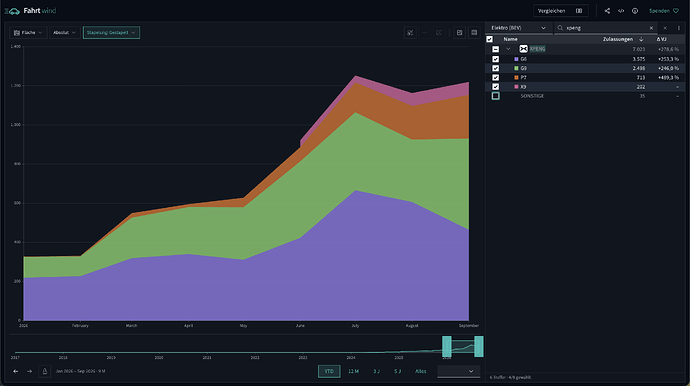Open the Elektro (BEV) fuel type dropdown
This screenshot has width=690, height=386.
(519, 28)
